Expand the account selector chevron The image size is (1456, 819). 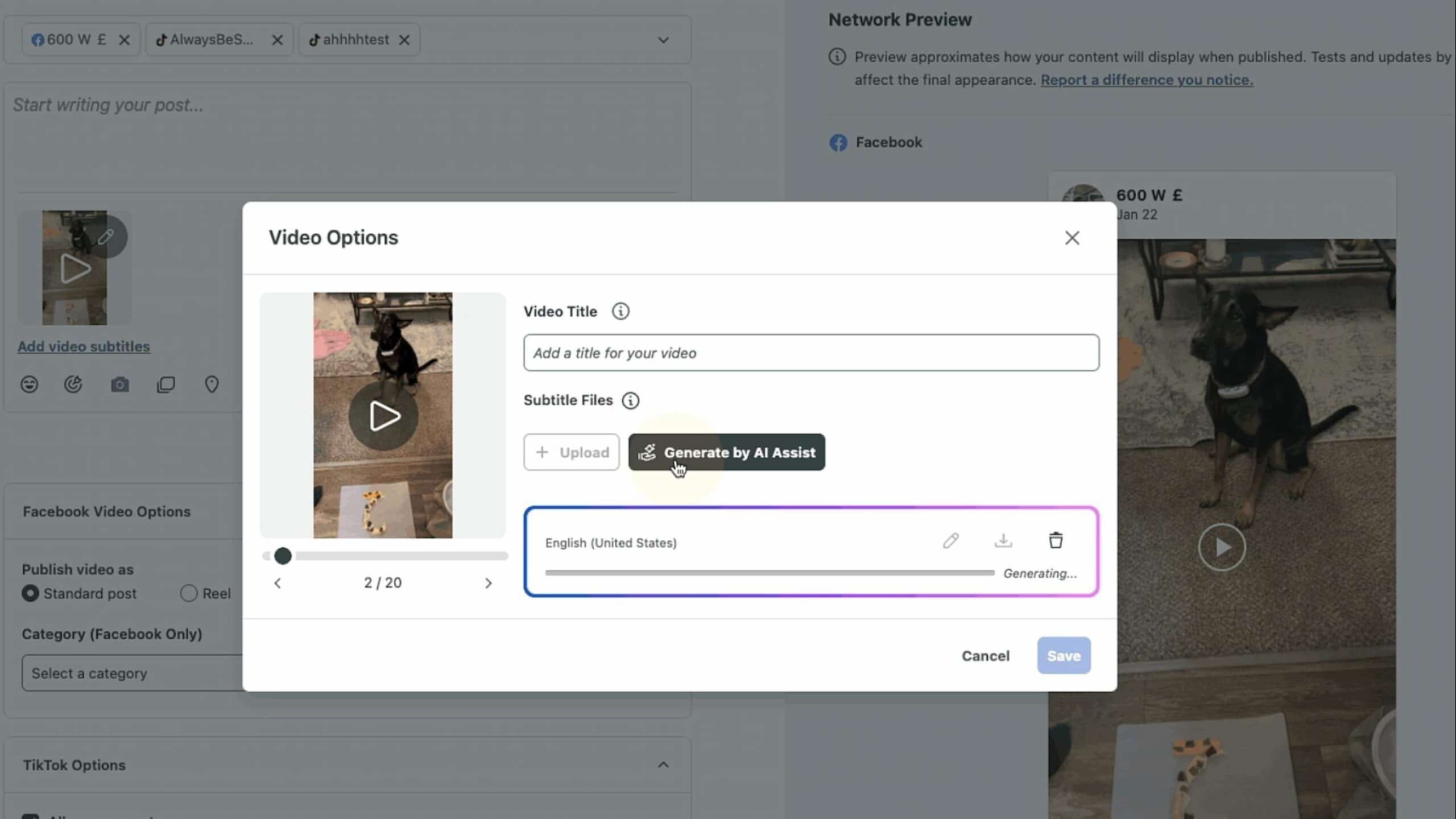pos(663,40)
